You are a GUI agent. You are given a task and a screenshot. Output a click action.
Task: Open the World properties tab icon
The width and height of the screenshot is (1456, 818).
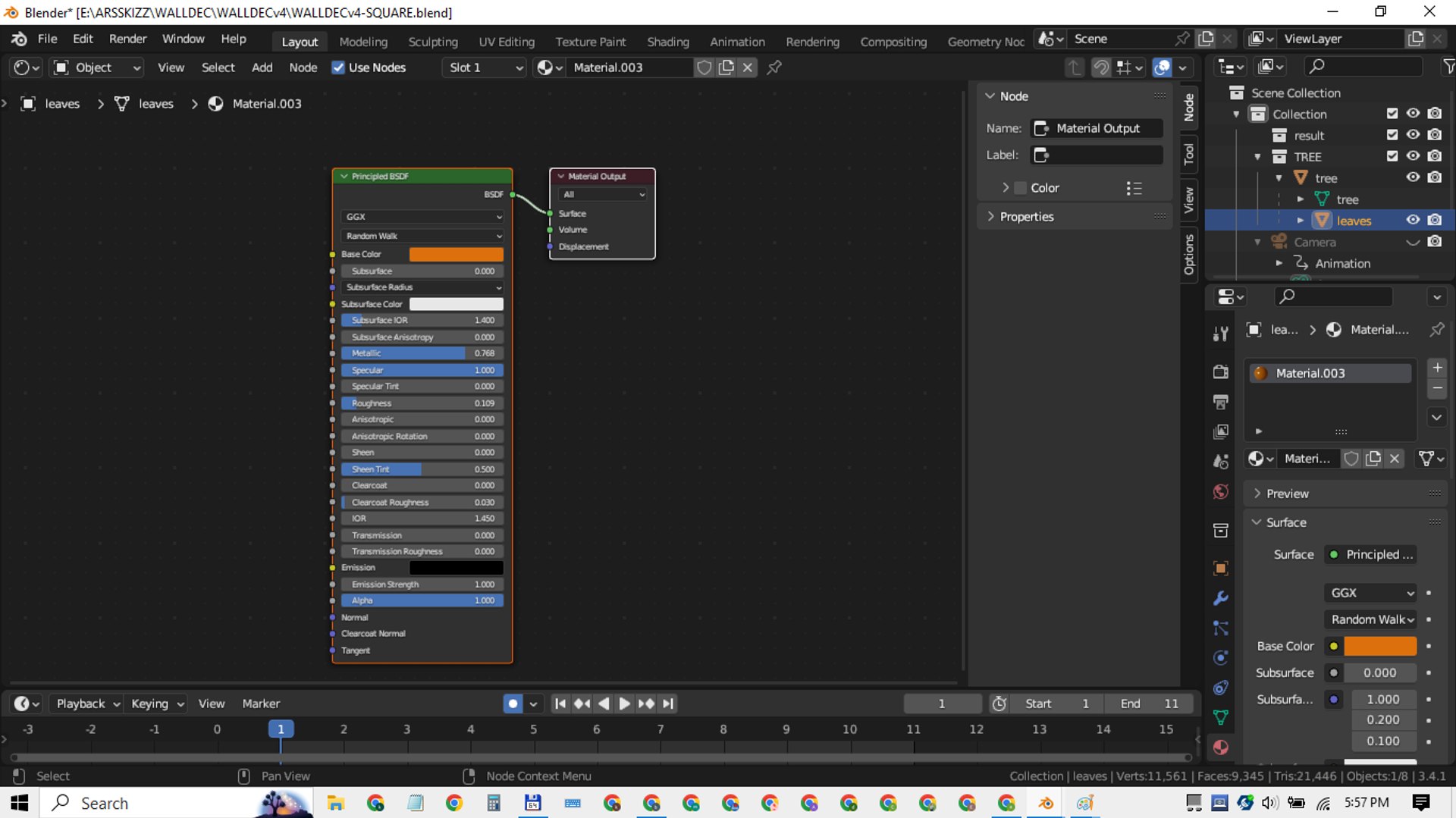tap(1220, 492)
